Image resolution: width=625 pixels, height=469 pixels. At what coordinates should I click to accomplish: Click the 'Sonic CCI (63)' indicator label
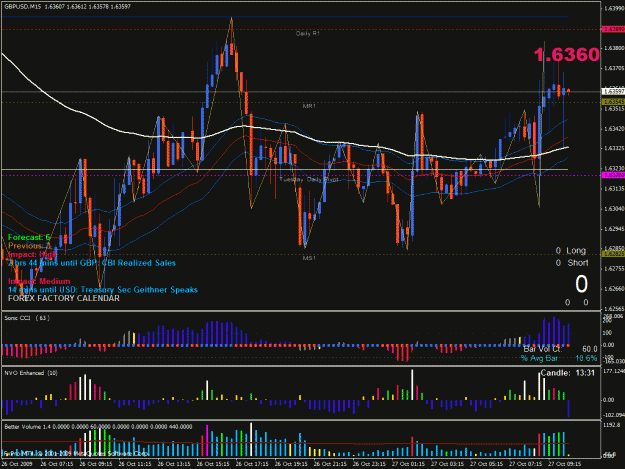point(27,318)
